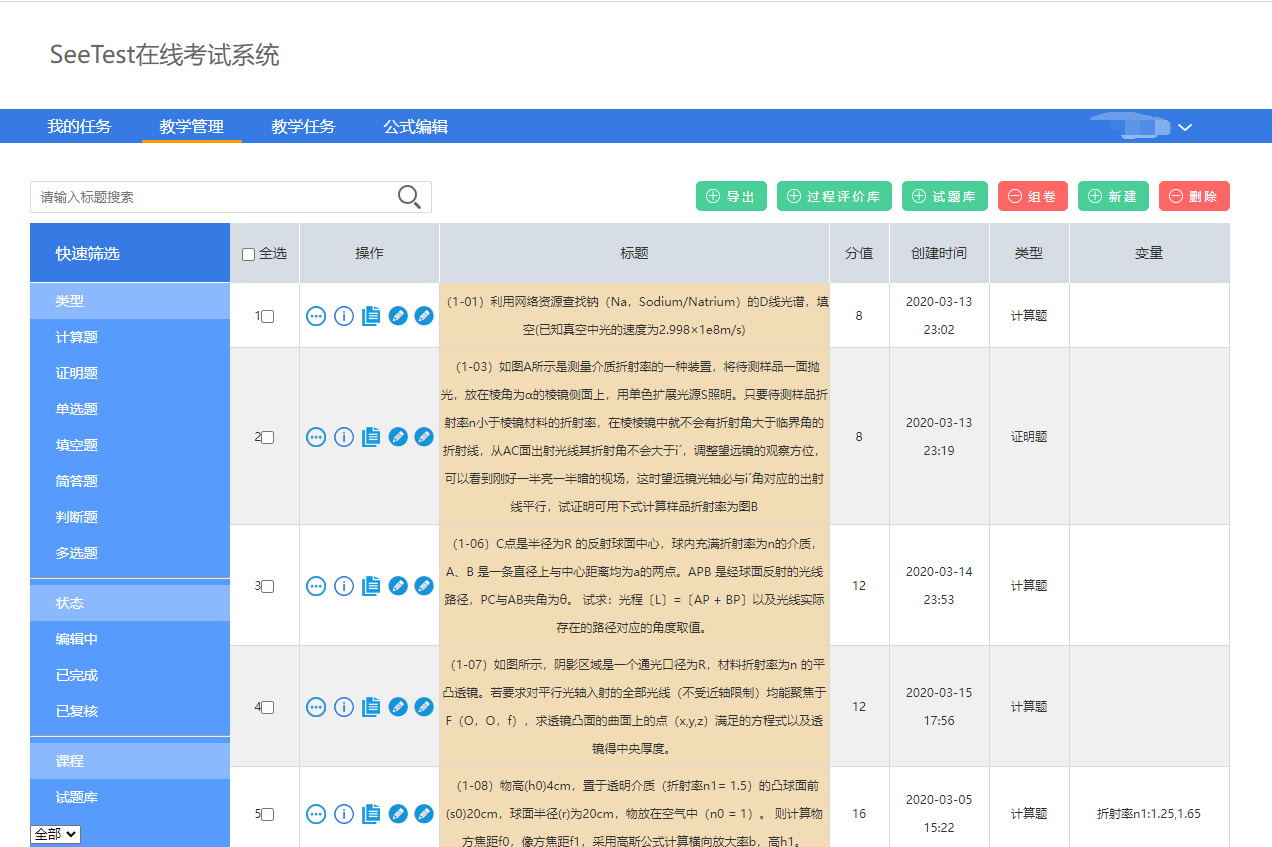This screenshot has width=1272, height=847.
Task: View info icon for question (1-03)
Action: (344, 437)
